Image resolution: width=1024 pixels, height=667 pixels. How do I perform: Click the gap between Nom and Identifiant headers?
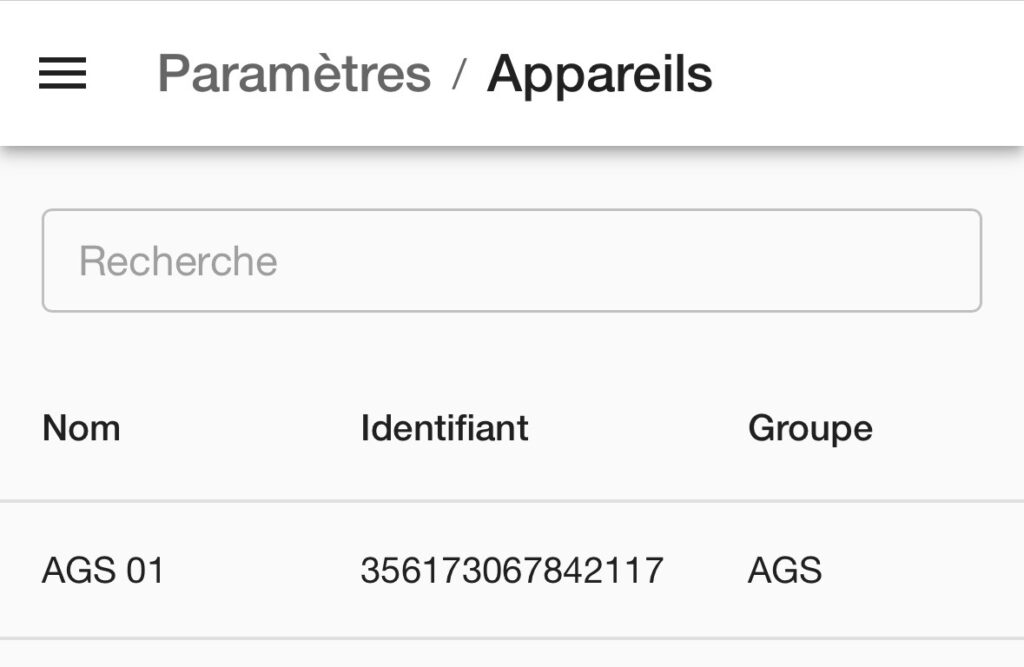tap(240, 428)
